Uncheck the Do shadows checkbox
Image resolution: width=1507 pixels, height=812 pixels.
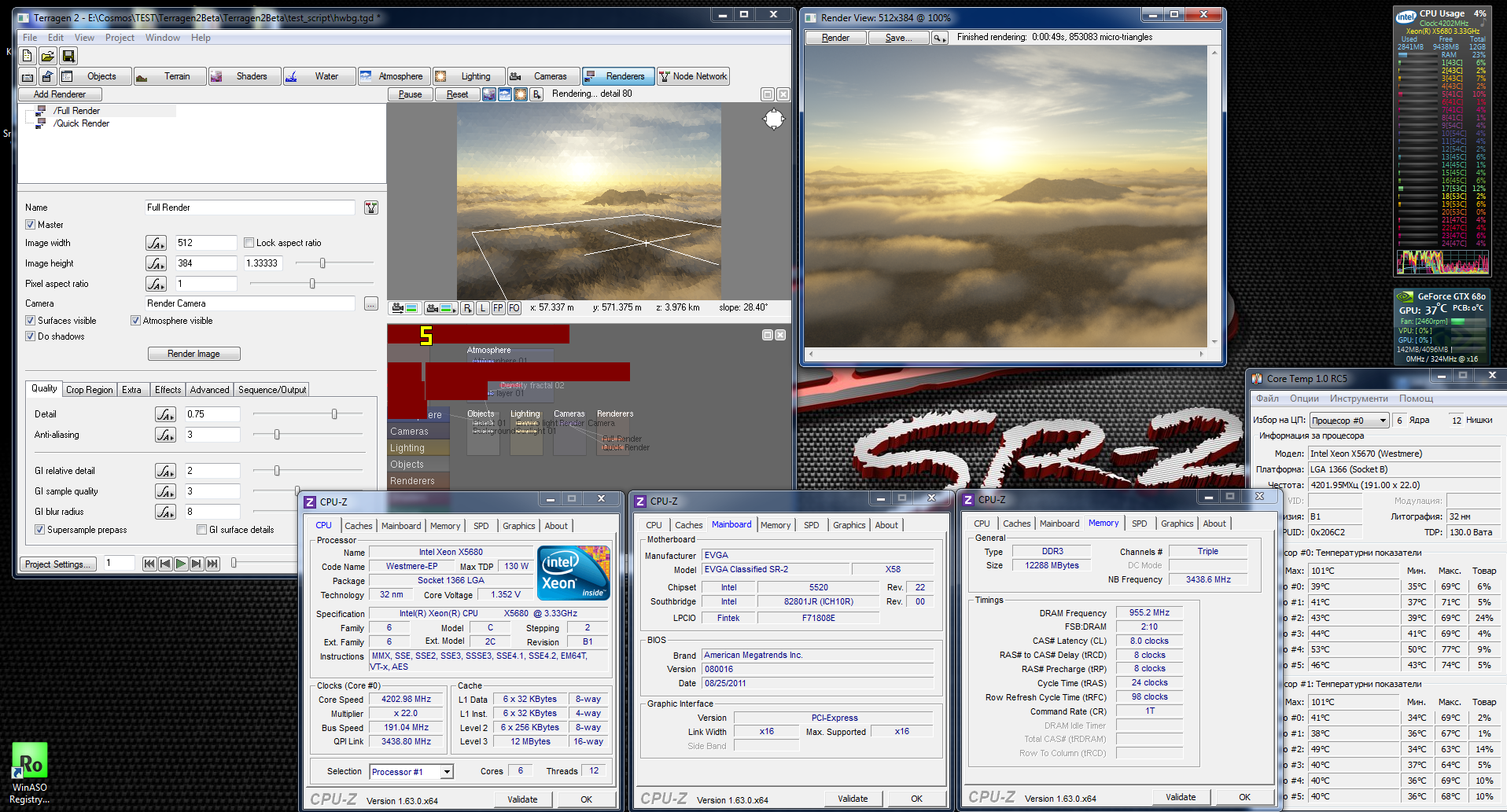point(31,336)
